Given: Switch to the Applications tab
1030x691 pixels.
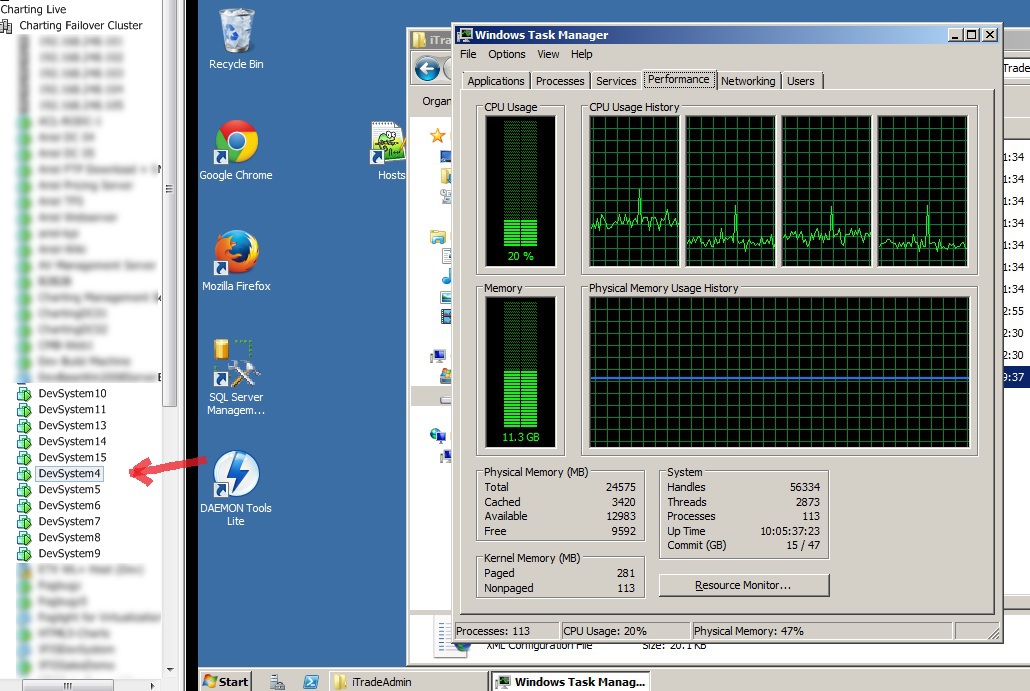Looking at the screenshot, I should 496,81.
